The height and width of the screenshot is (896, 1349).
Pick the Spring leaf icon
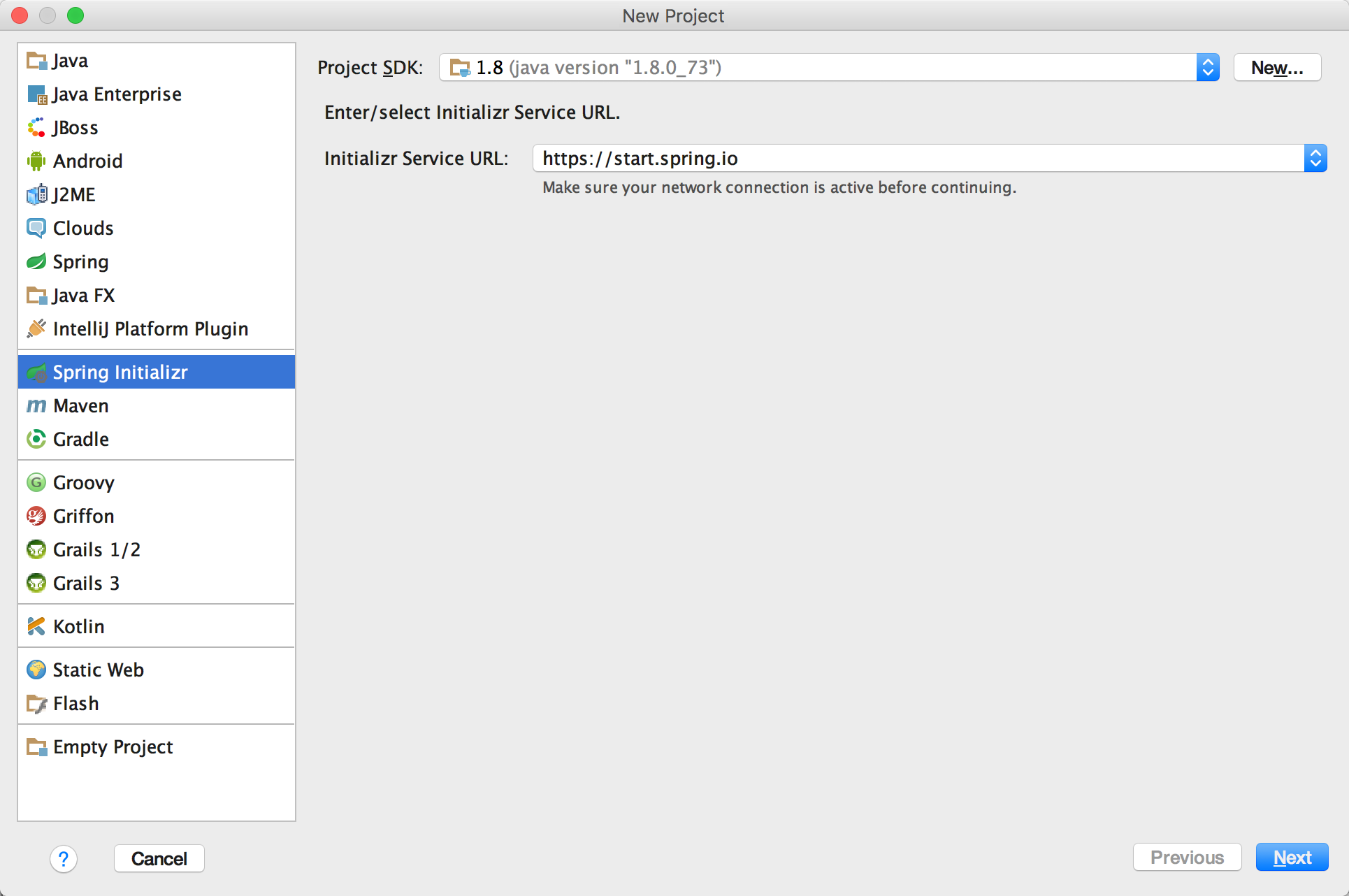pyautogui.click(x=36, y=262)
